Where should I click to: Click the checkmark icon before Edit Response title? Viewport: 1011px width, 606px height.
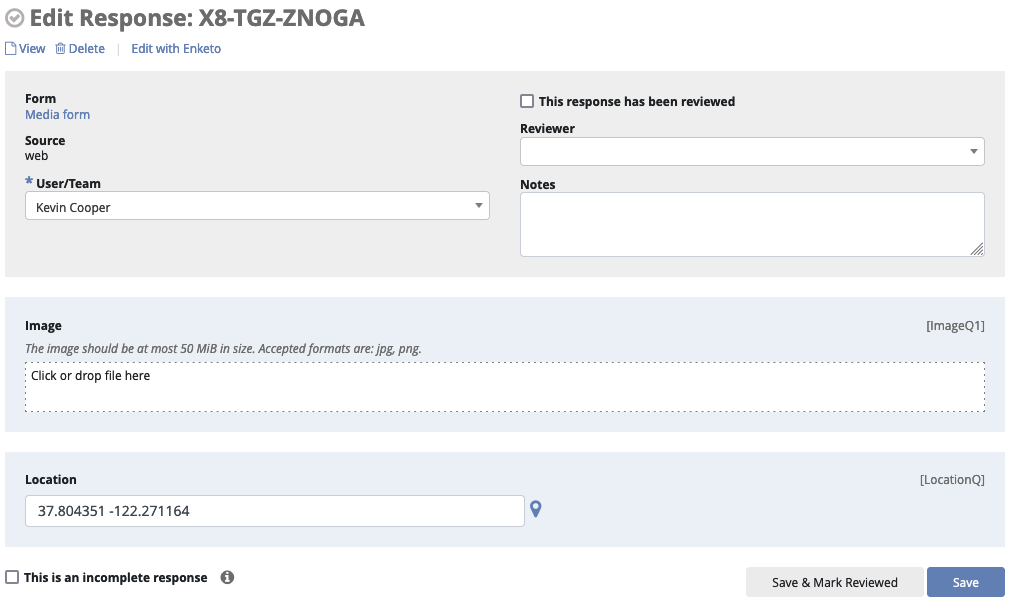click(15, 18)
